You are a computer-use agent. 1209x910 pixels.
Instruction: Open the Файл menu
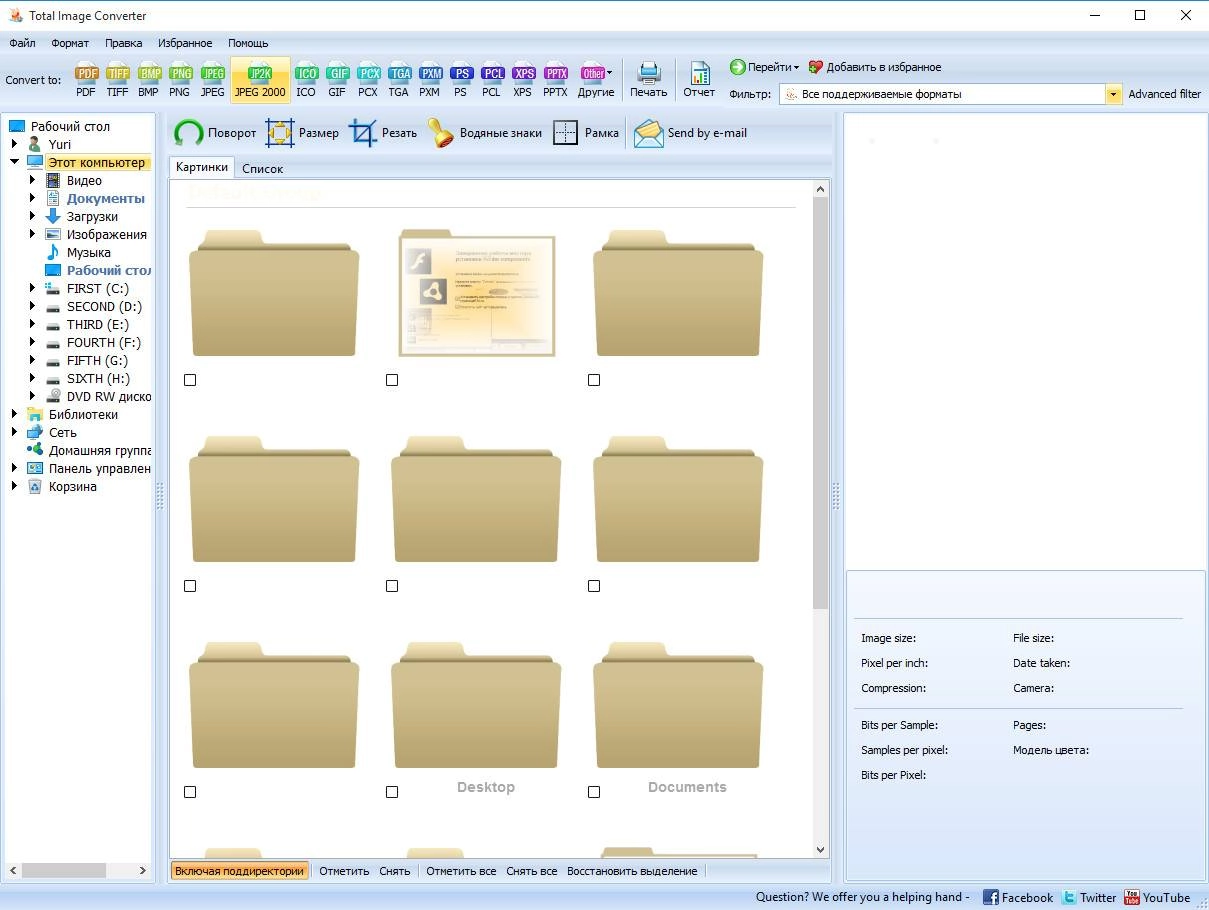pos(22,43)
